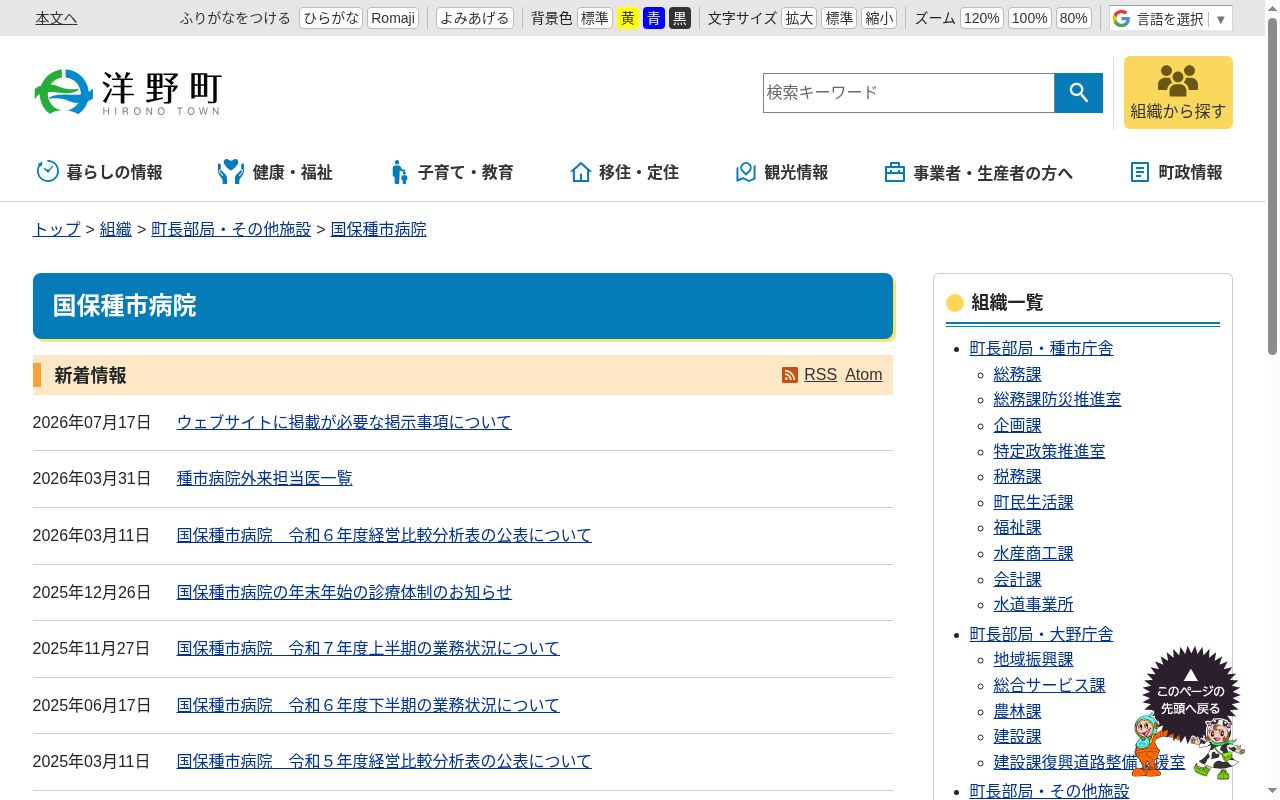Screen dimensions: 1280x800
Task: Open 町長部局・大野庁舎 link
Action: coord(1041,634)
